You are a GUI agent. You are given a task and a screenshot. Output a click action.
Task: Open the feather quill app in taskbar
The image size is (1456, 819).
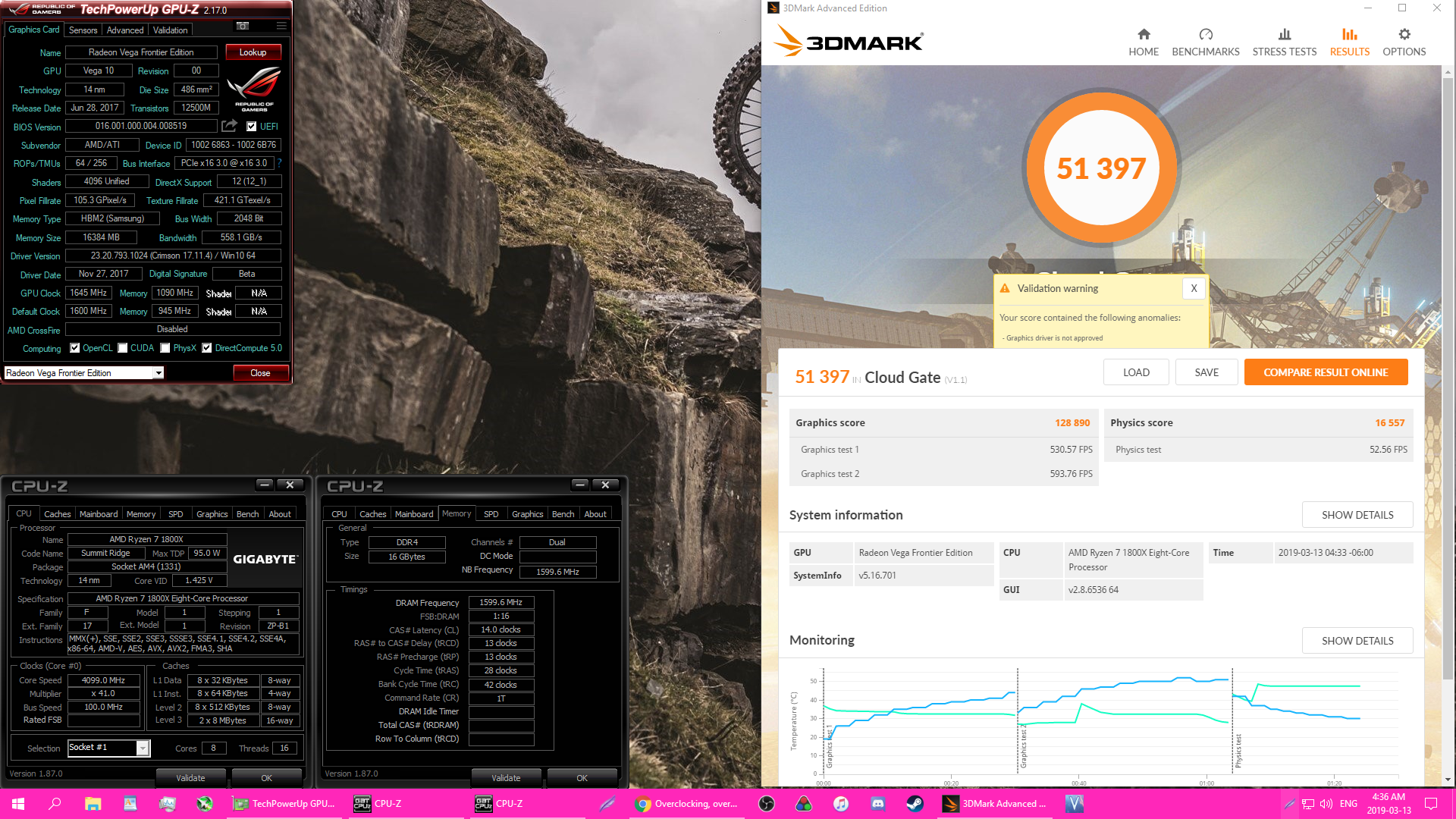(x=607, y=804)
